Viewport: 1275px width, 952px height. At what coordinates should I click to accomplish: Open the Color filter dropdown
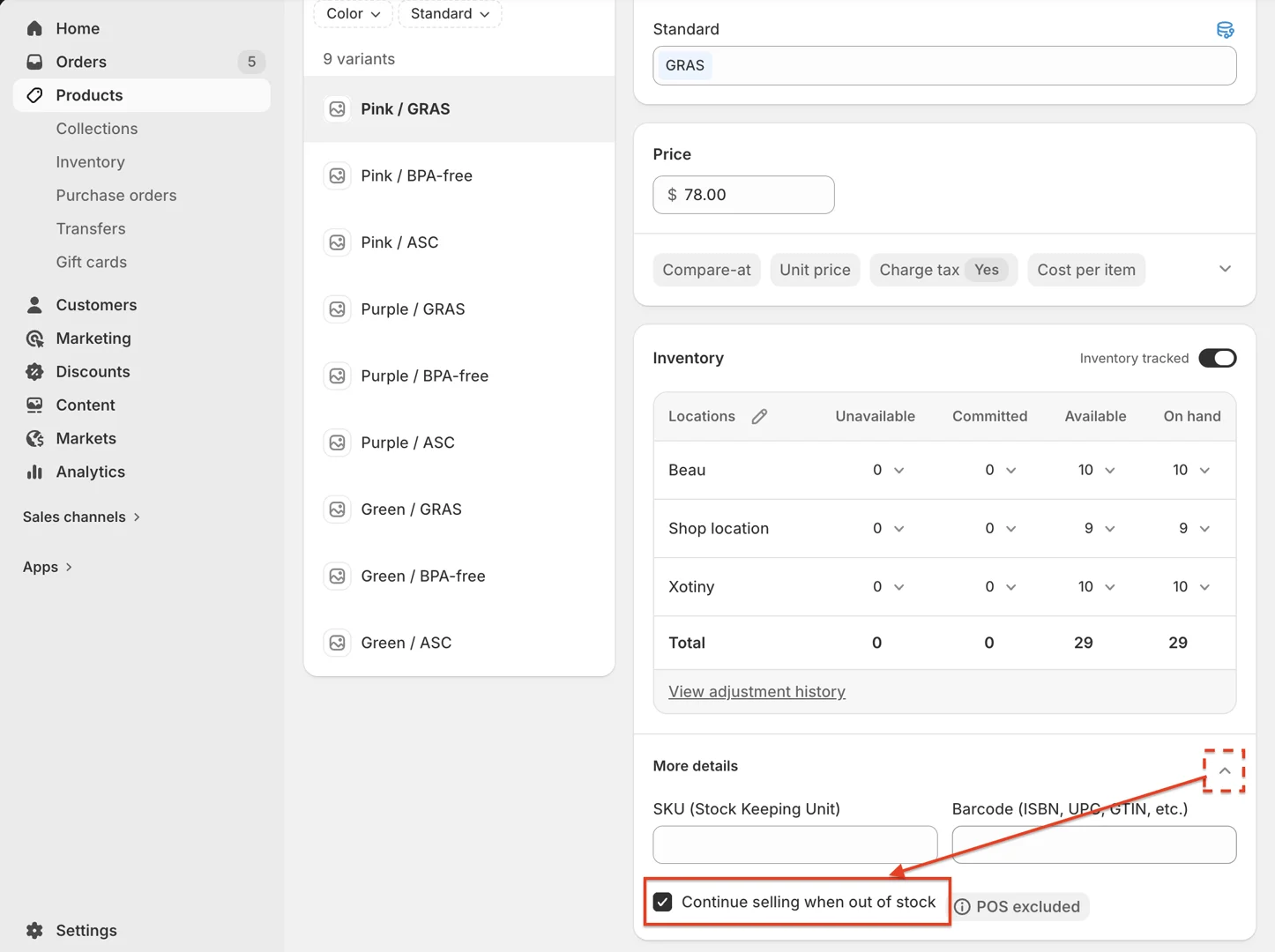coord(353,14)
